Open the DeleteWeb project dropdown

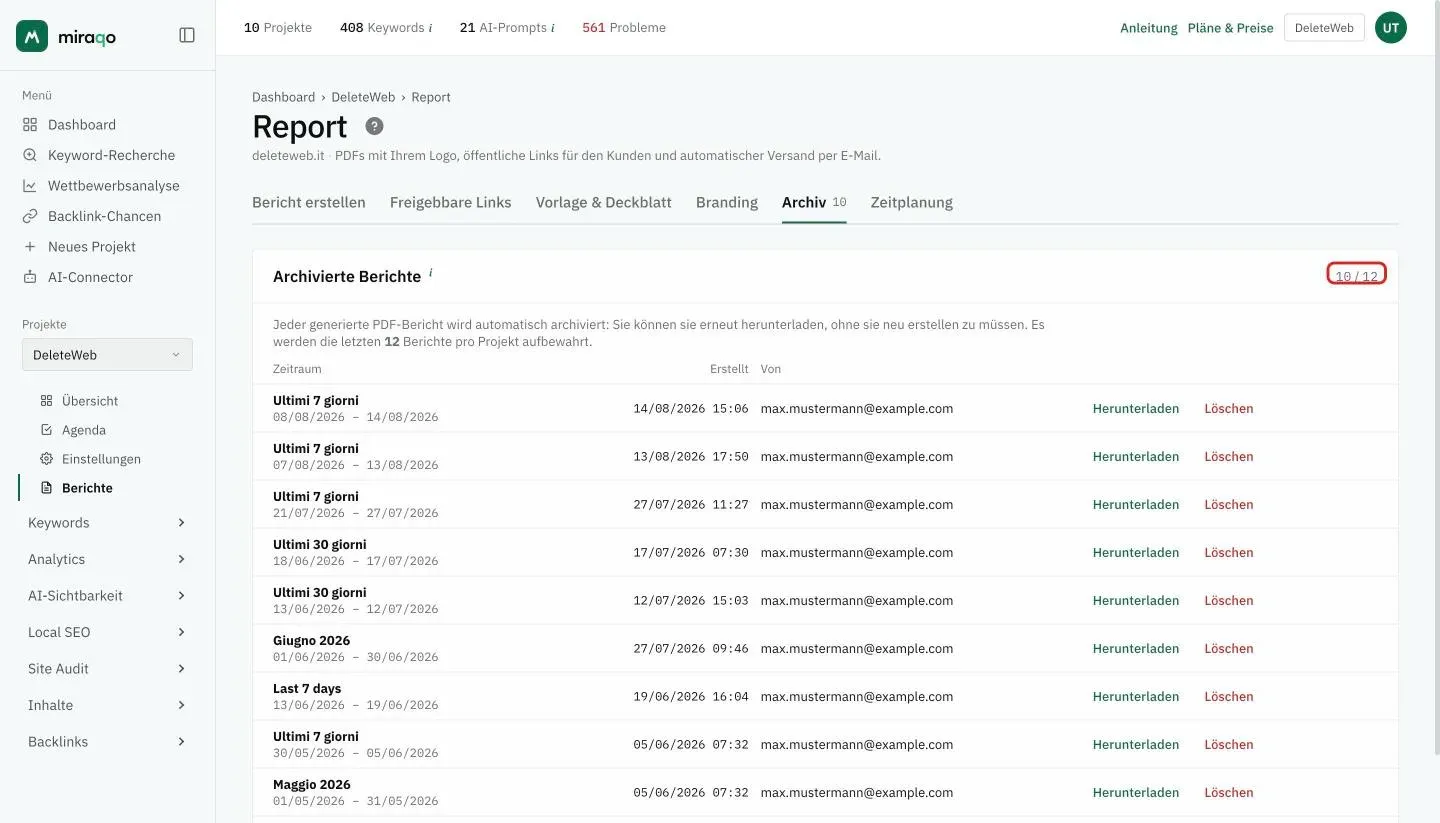tap(107, 355)
